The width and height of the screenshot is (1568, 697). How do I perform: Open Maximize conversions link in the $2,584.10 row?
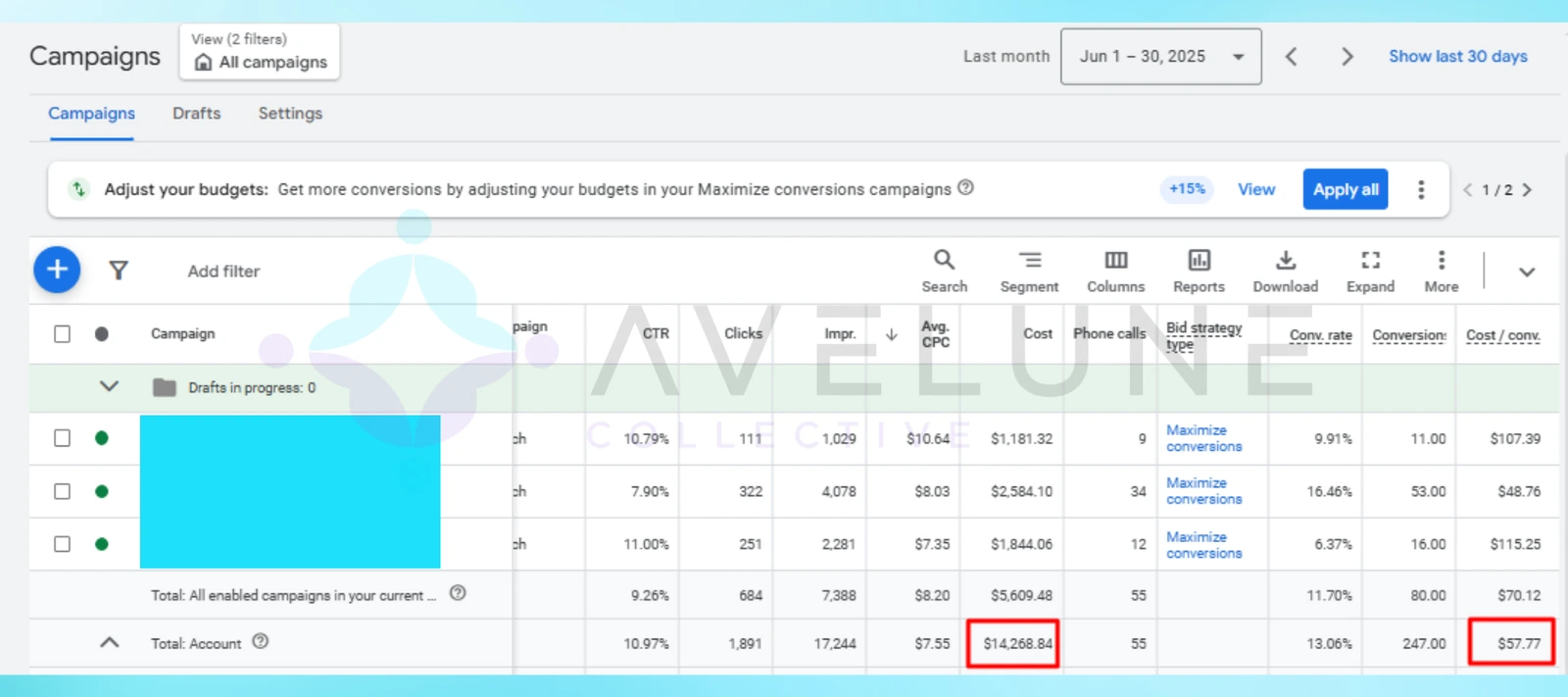(x=1203, y=491)
